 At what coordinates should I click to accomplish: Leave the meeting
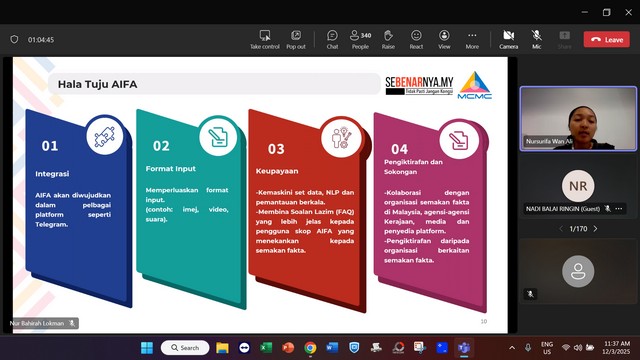pyautogui.click(x=607, y=40)
